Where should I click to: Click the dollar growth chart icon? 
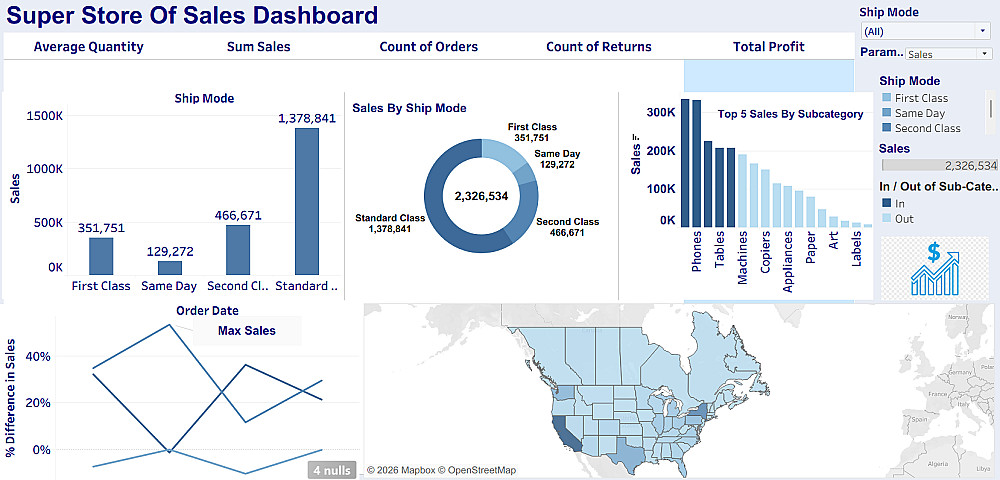(933, 267)
